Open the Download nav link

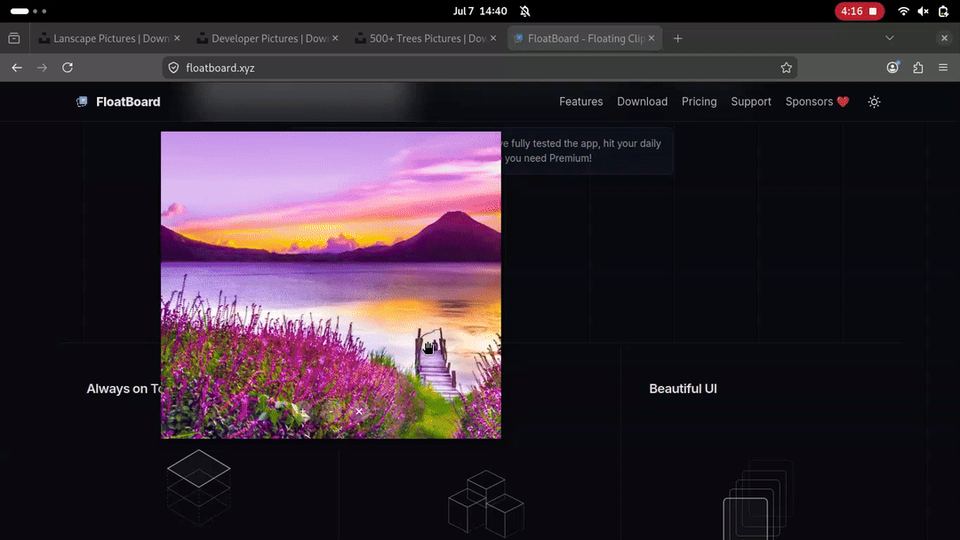(x=642, y=102)
